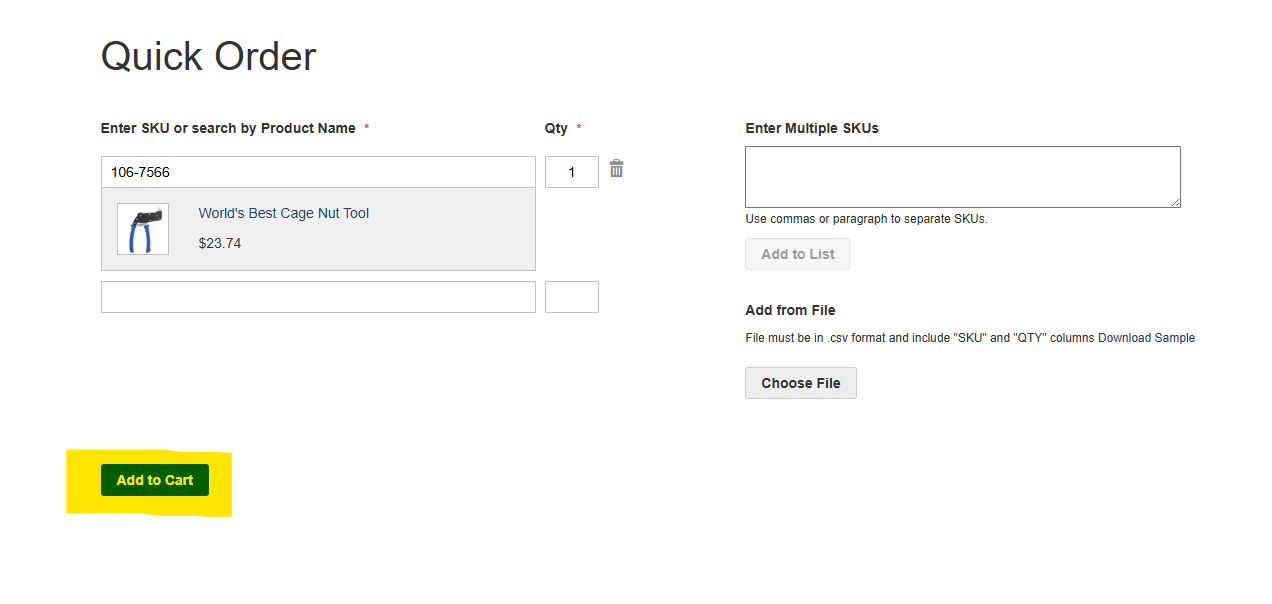Focus the SKU field containing 106-7566
1272x604 pixels.
click(x=318, y=172)
